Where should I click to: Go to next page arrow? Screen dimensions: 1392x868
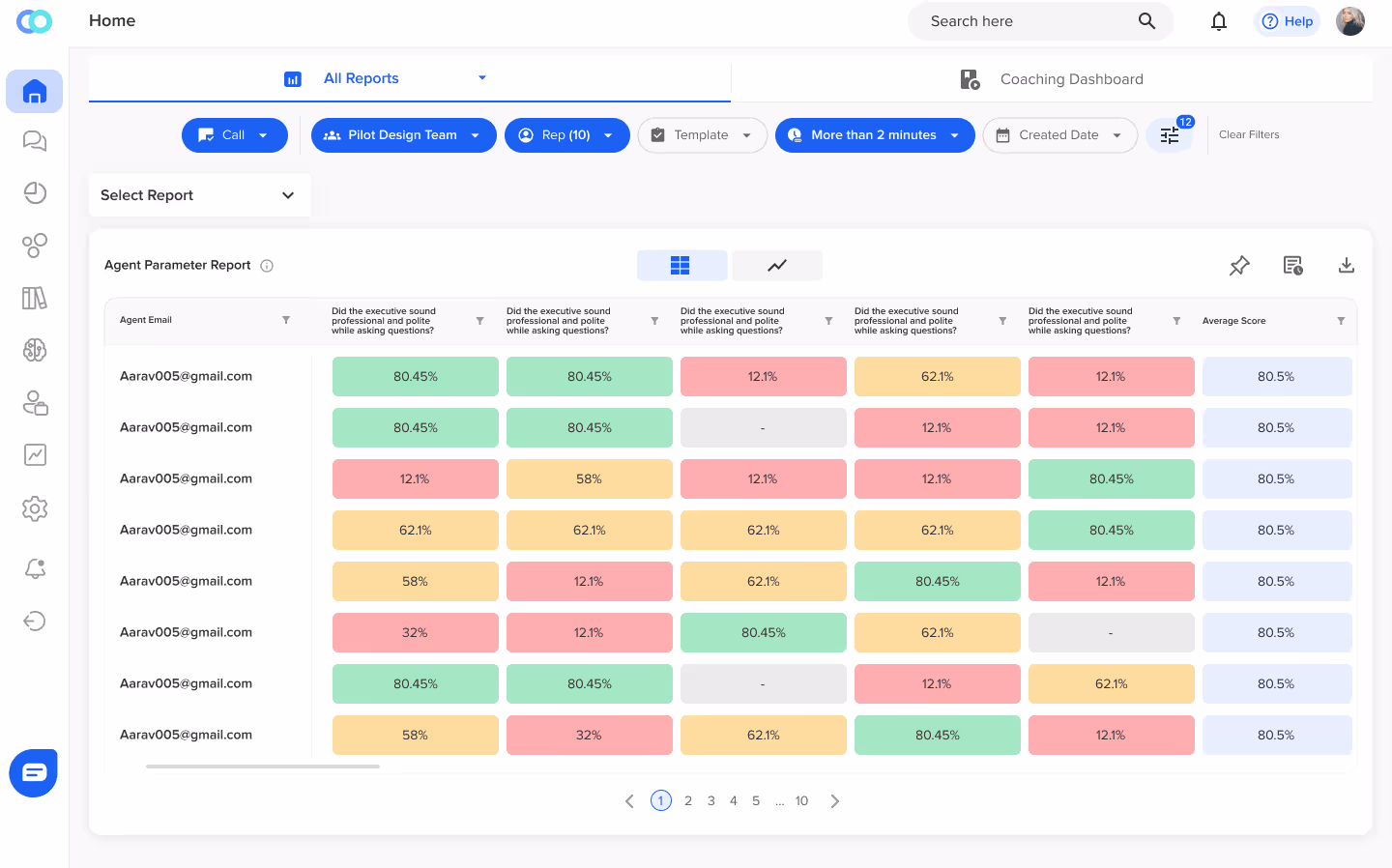coord(835,801)
